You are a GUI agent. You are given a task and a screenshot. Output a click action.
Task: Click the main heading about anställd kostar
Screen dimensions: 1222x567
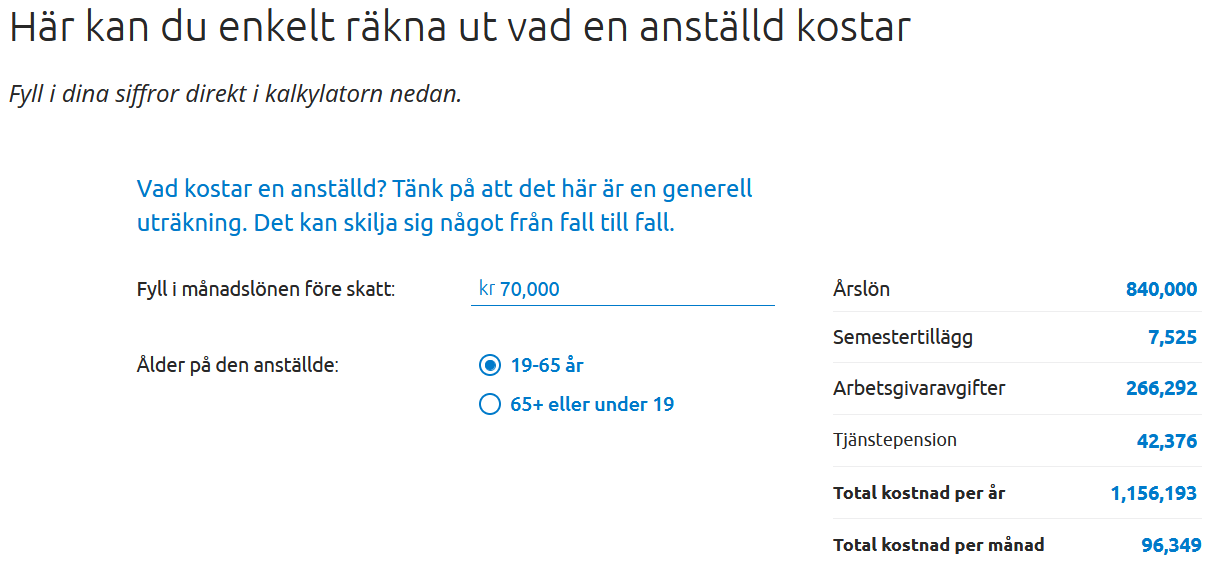pos(460,28)
